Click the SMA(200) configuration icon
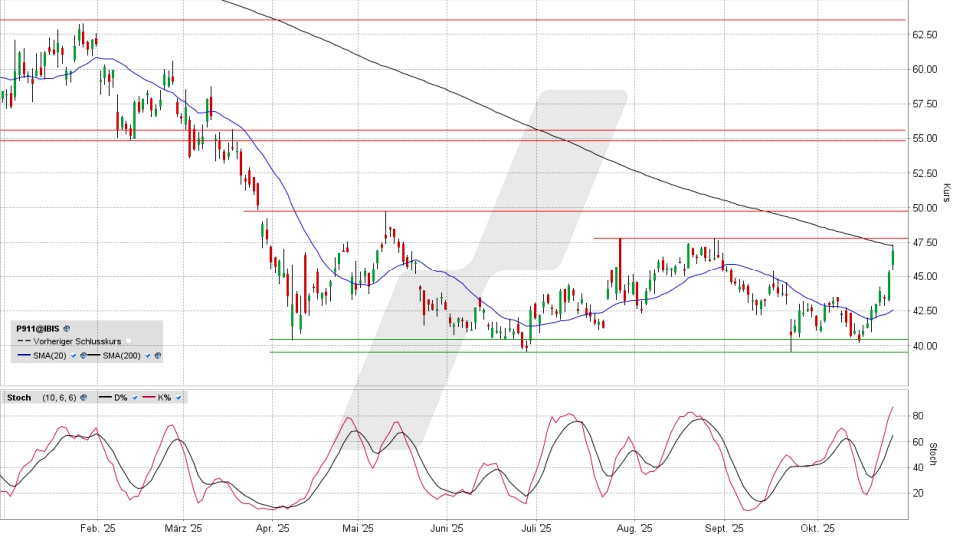Image resolution: width=960 pixels, height=540 pixels. (x=158, y=356)
